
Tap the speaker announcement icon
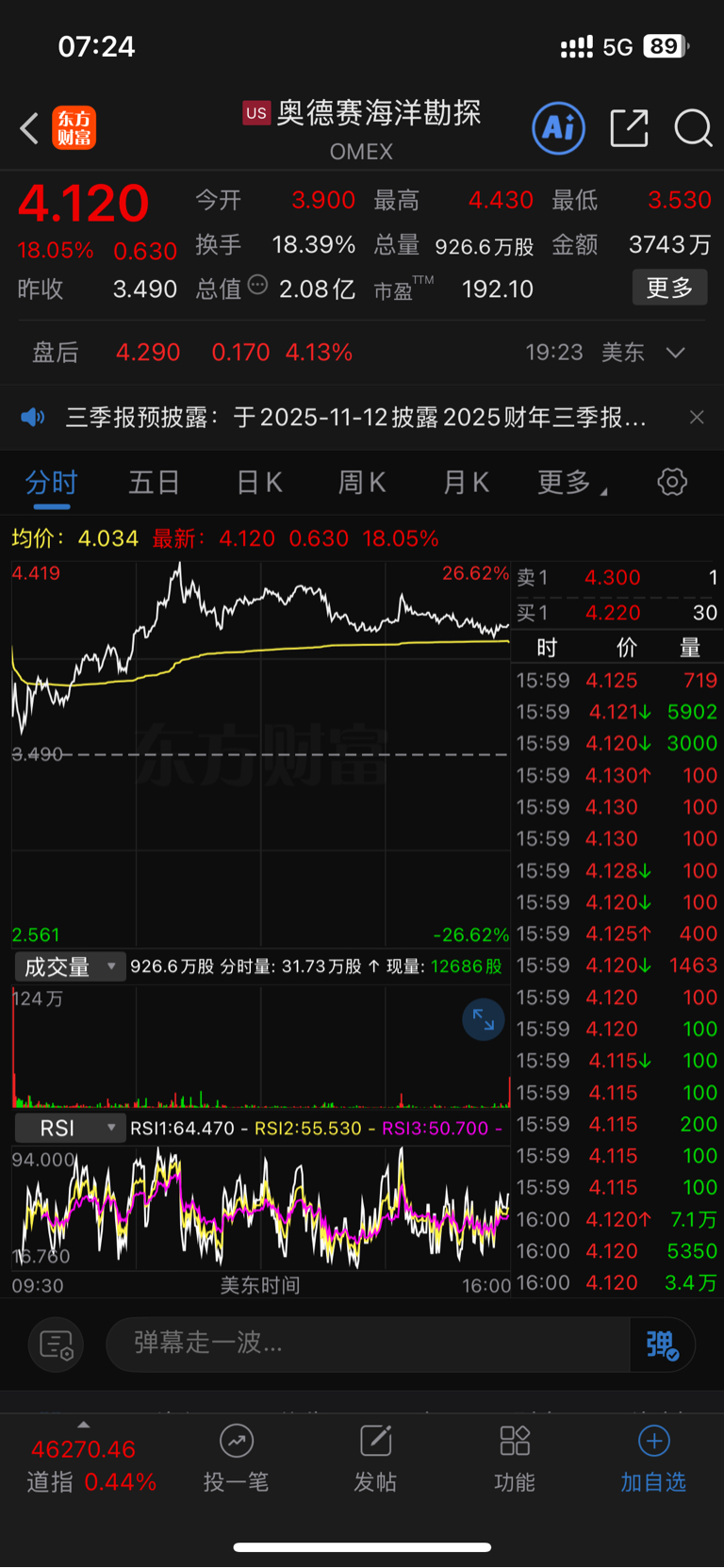(33, 417)
